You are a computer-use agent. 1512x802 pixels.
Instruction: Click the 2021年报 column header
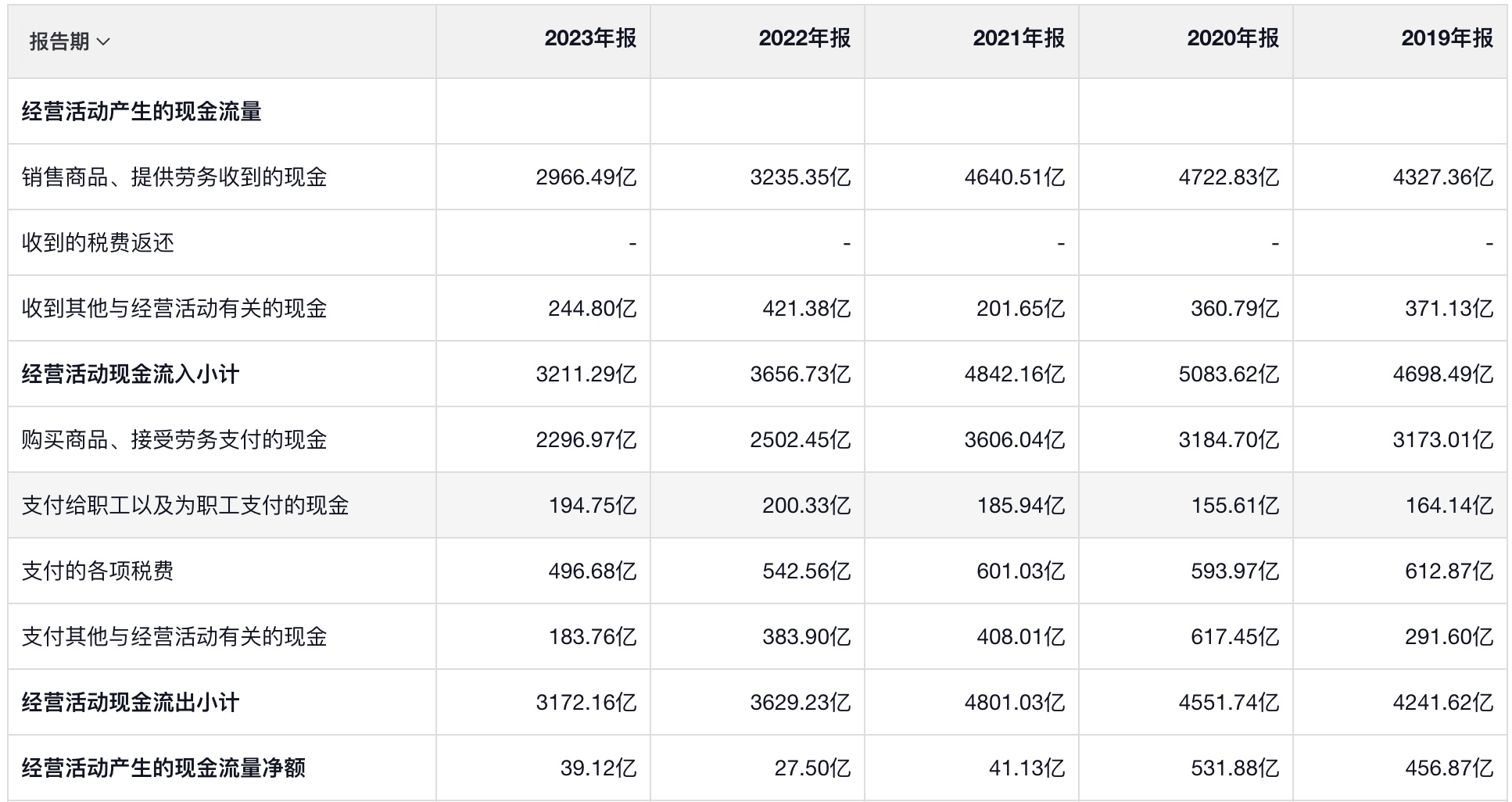click(1019, 38)
